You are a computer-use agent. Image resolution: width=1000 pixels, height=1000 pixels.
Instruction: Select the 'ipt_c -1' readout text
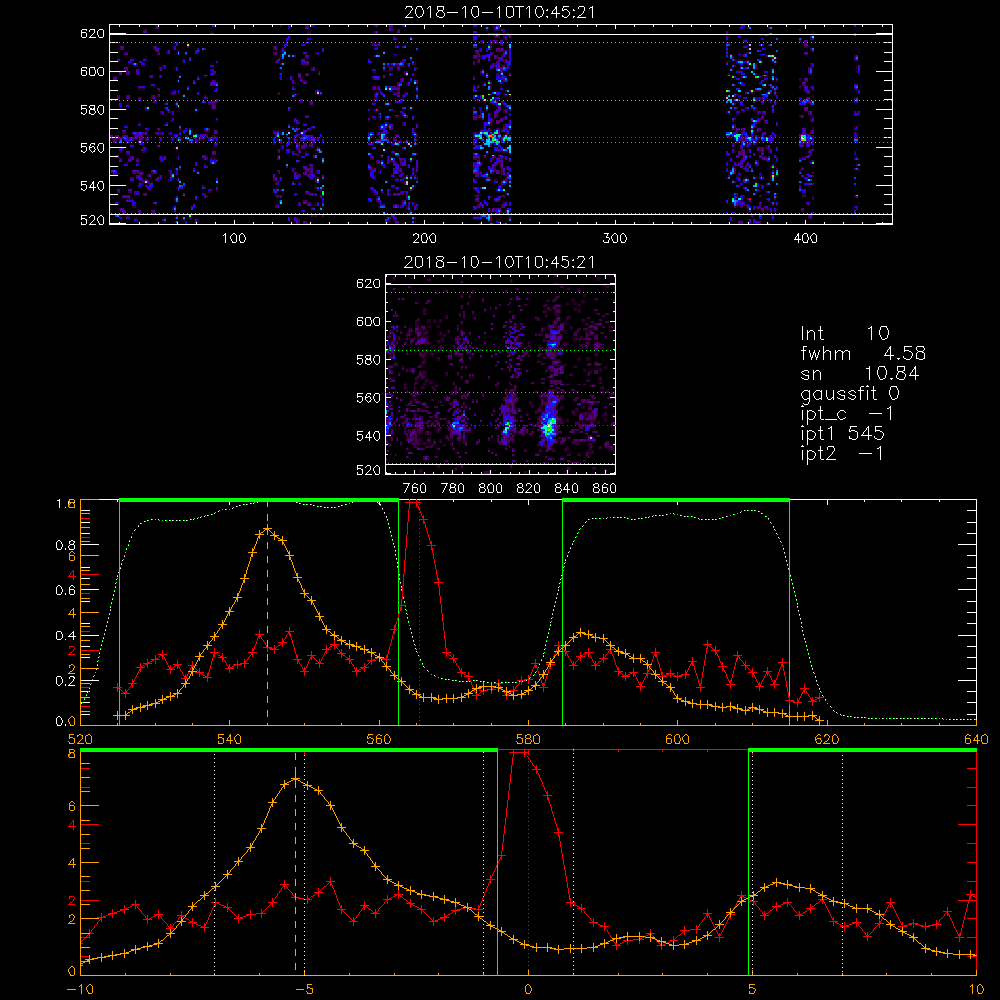point(847,414)
